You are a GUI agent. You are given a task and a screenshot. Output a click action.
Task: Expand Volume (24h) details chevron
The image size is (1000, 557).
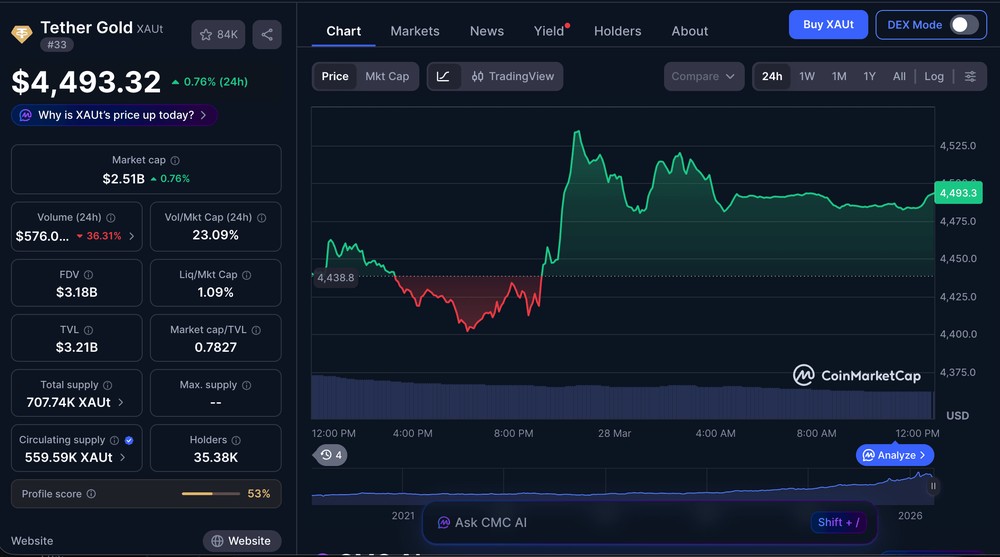tap(131, 236)
